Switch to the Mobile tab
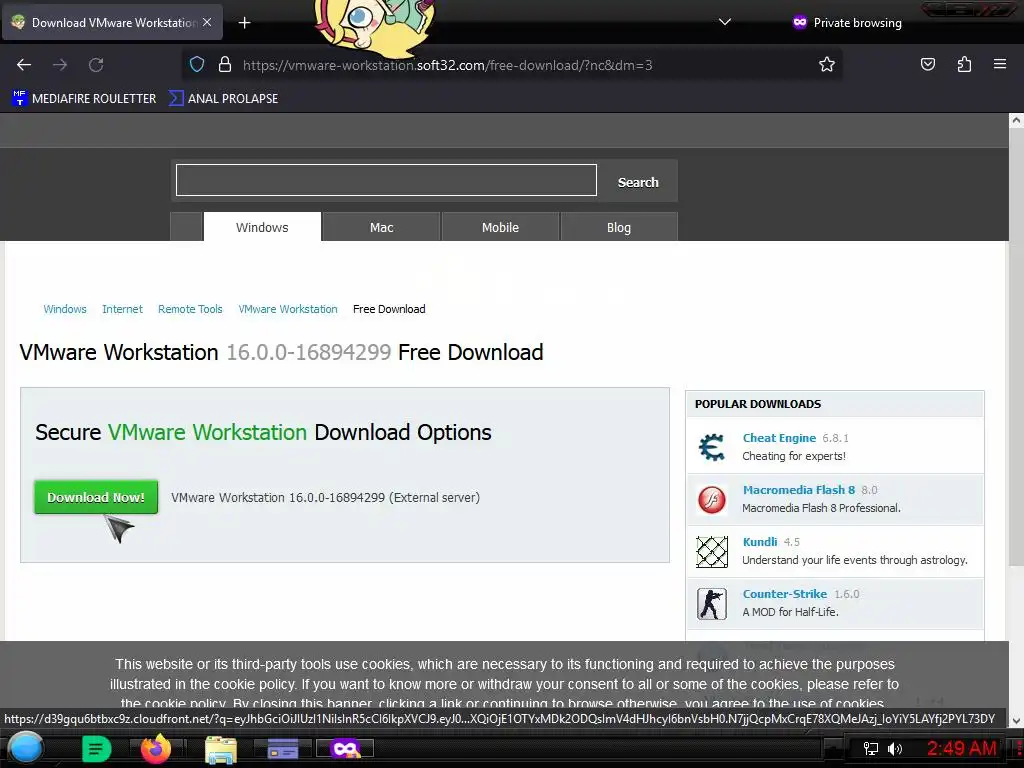 [500, 227]
